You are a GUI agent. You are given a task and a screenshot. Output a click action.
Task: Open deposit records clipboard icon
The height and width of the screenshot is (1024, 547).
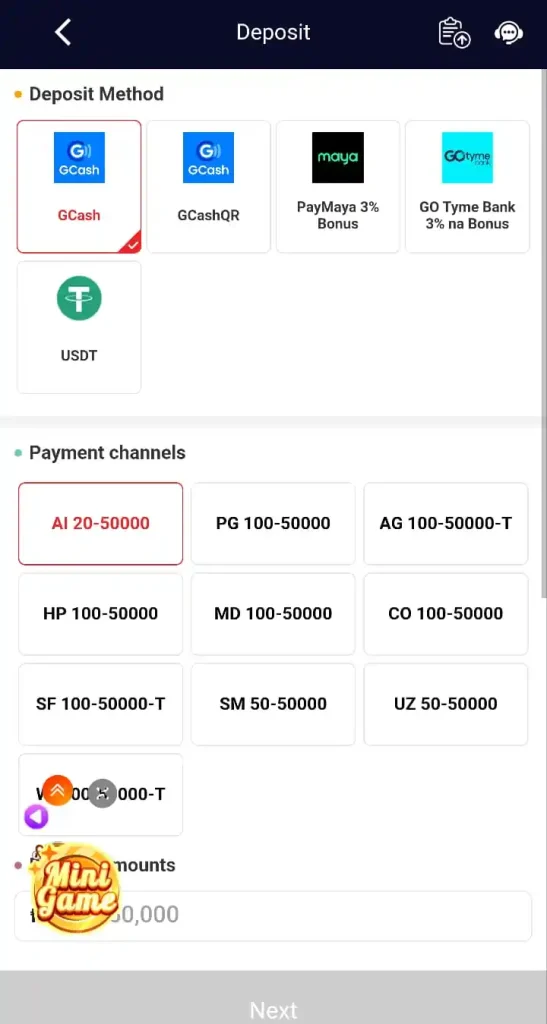pyautogui.click(x=454, y=33)
